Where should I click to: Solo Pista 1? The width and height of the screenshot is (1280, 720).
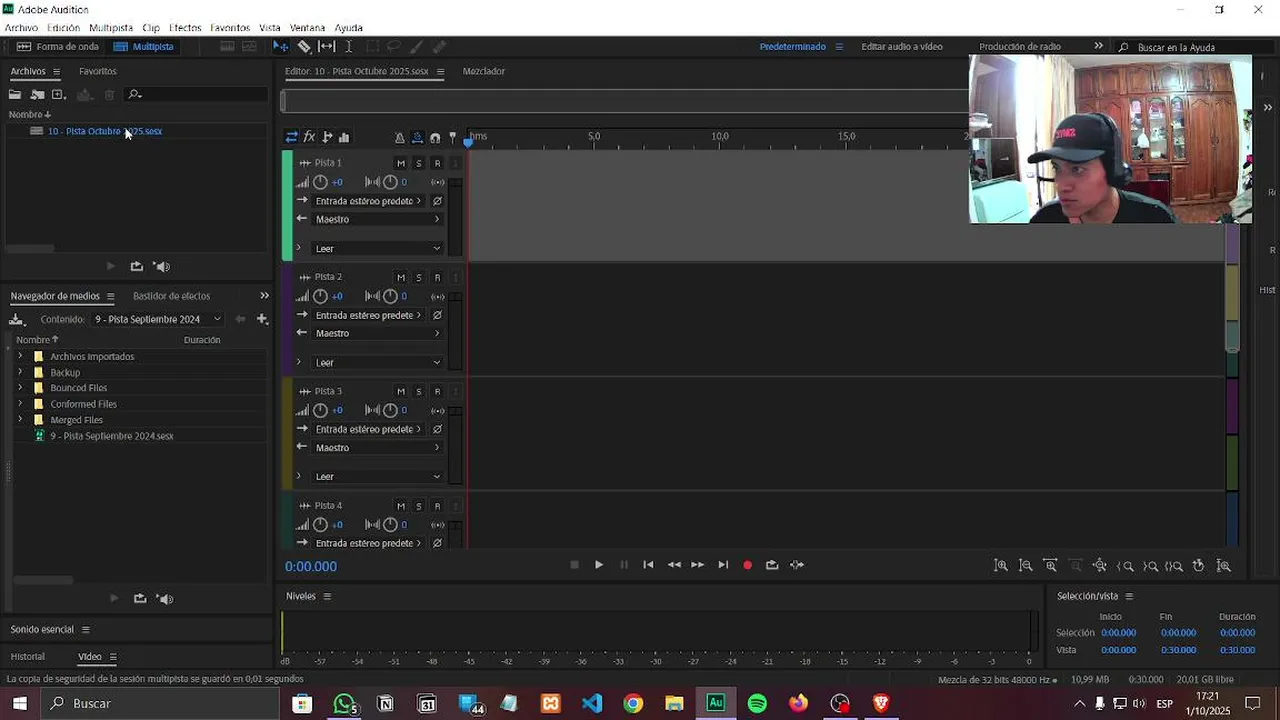point(419,163)
